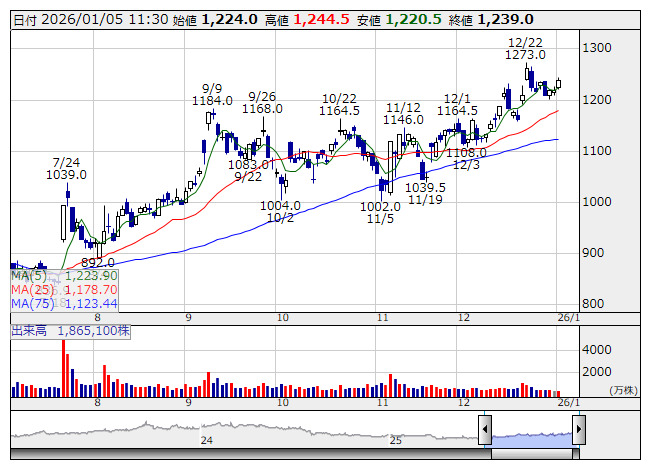Click the 9/26 1168.0 label
Viewport: 653px width, 470px height.
[x=262, y=102]
